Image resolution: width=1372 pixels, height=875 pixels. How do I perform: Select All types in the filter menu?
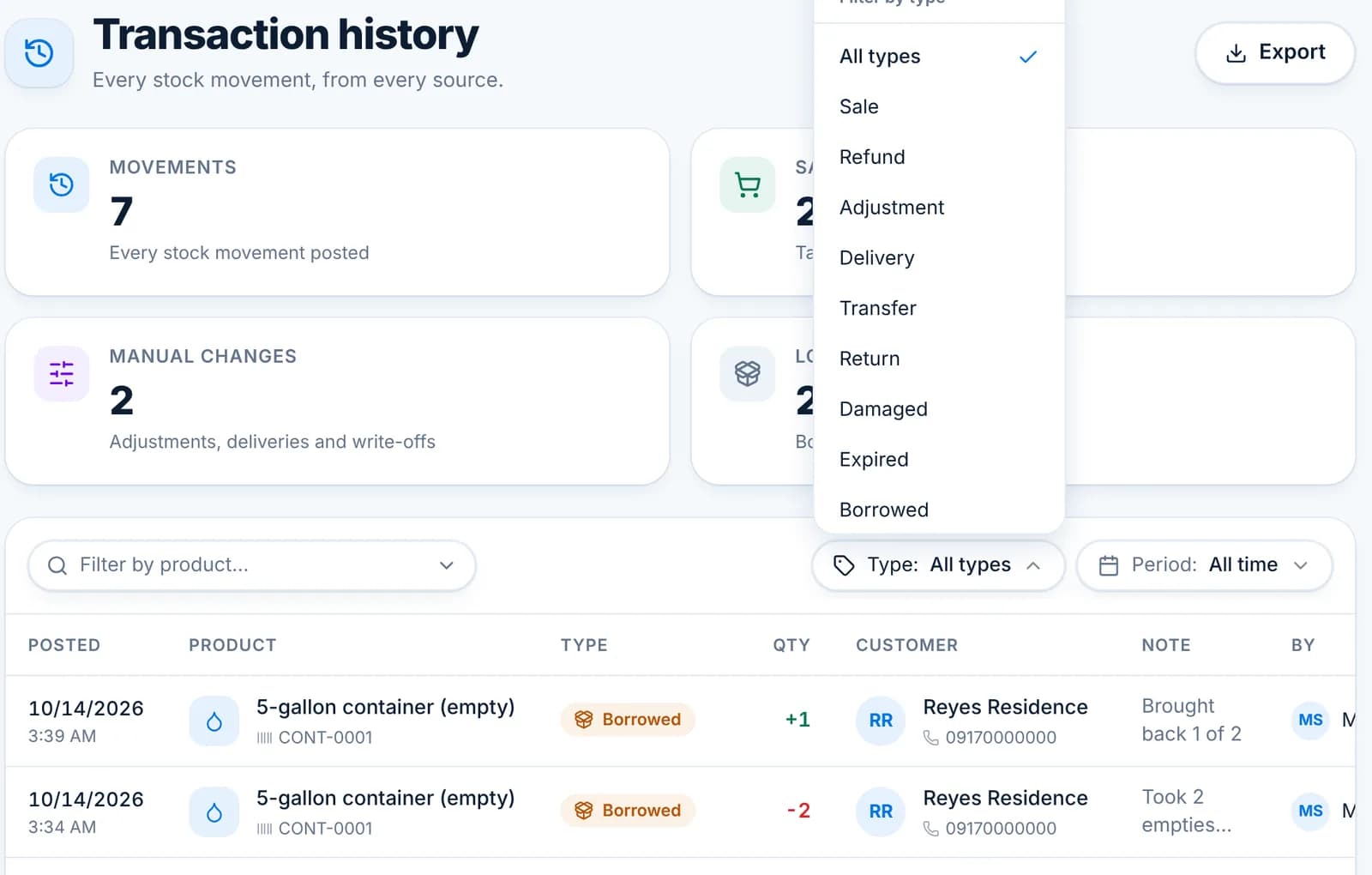click(x=939, y=57)
